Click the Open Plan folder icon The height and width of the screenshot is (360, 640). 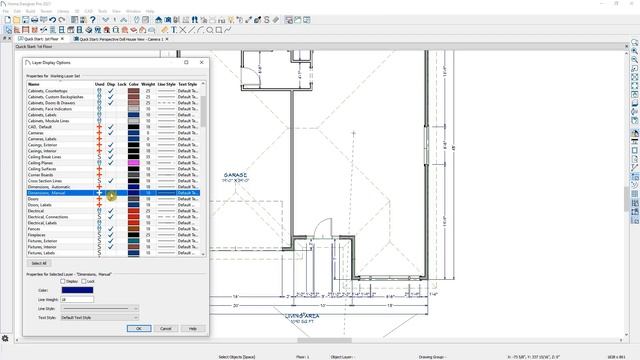(x=16, y=20)
